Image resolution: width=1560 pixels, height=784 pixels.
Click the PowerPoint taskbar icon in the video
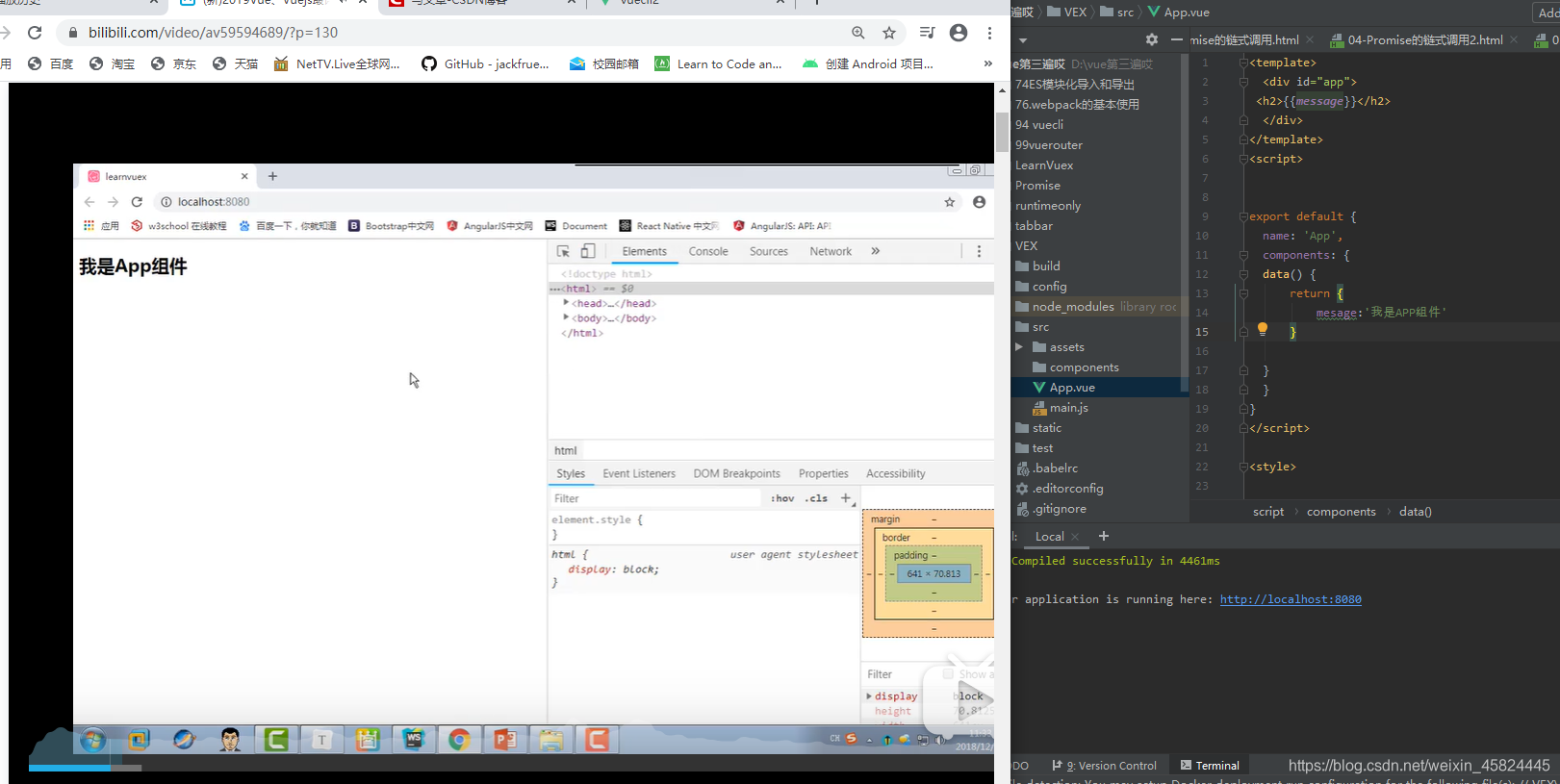click(505, 740)
